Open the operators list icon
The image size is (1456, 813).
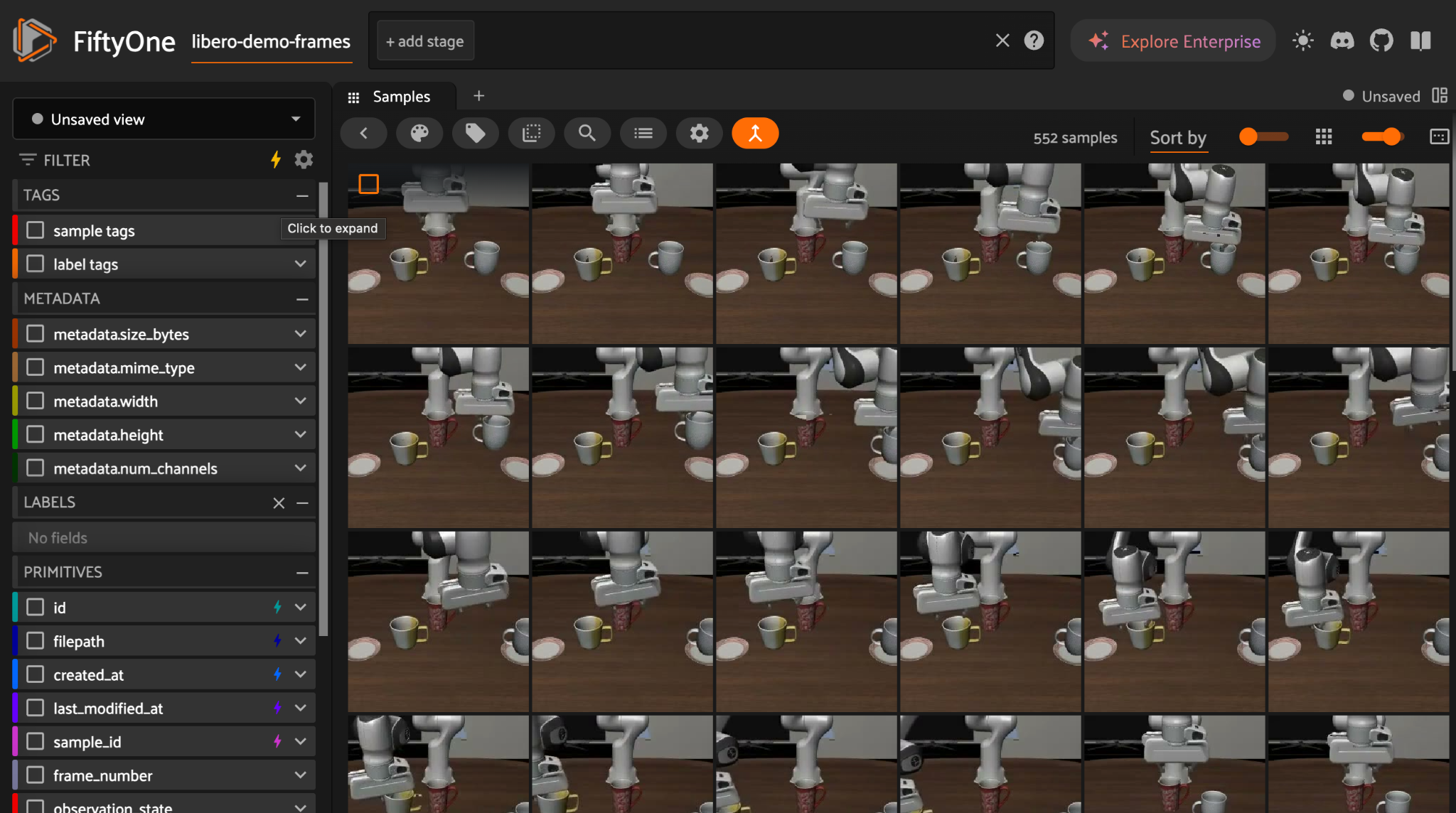coord(643,133)
